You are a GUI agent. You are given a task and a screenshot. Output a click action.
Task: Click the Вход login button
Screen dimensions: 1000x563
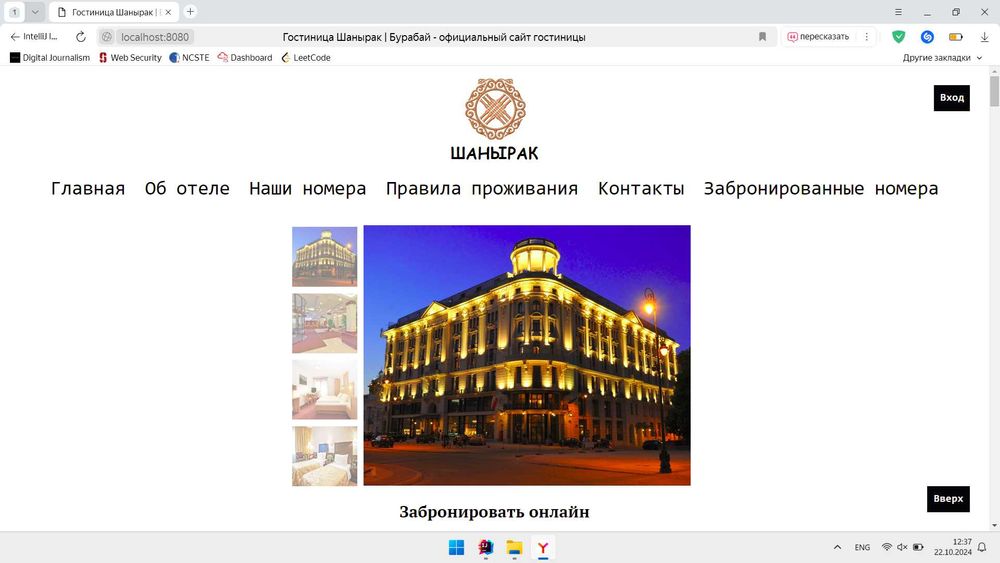952,98
